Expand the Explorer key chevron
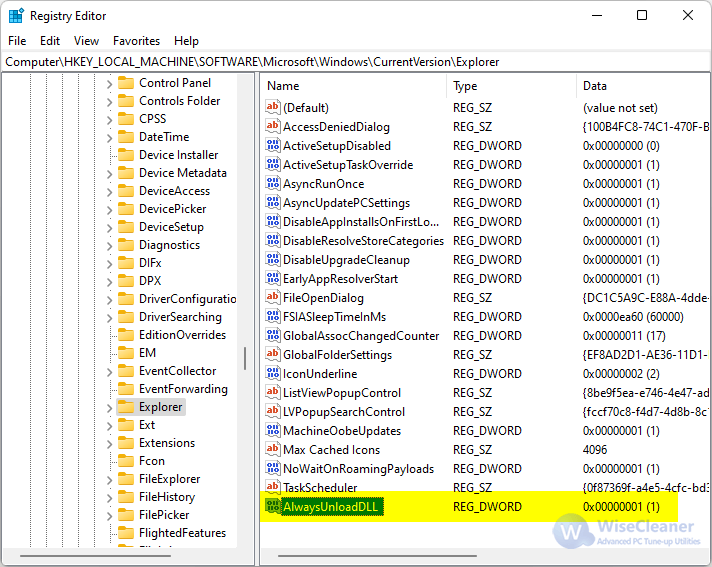 (109, 408)
